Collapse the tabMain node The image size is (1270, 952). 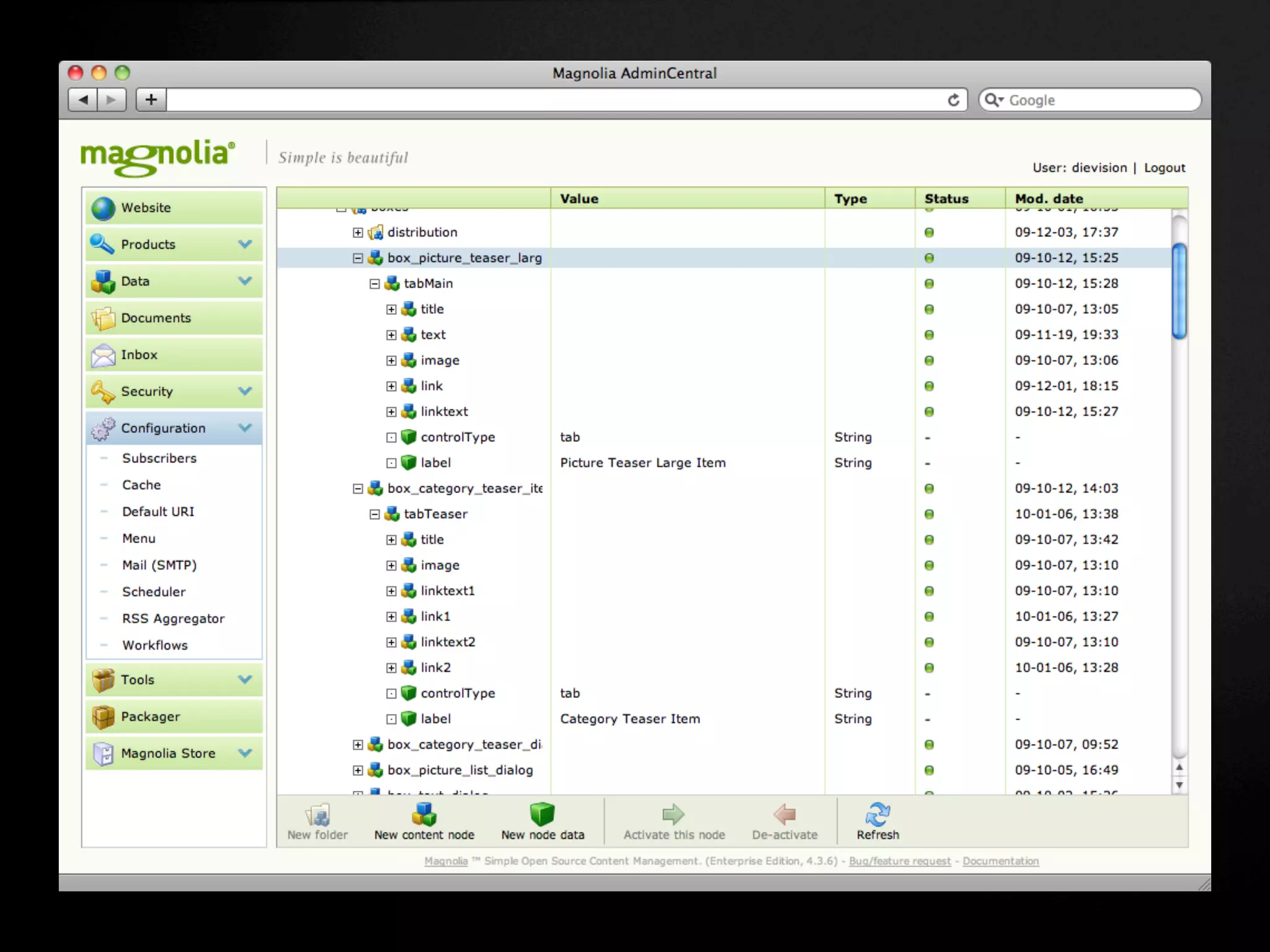tap(375, 284)
